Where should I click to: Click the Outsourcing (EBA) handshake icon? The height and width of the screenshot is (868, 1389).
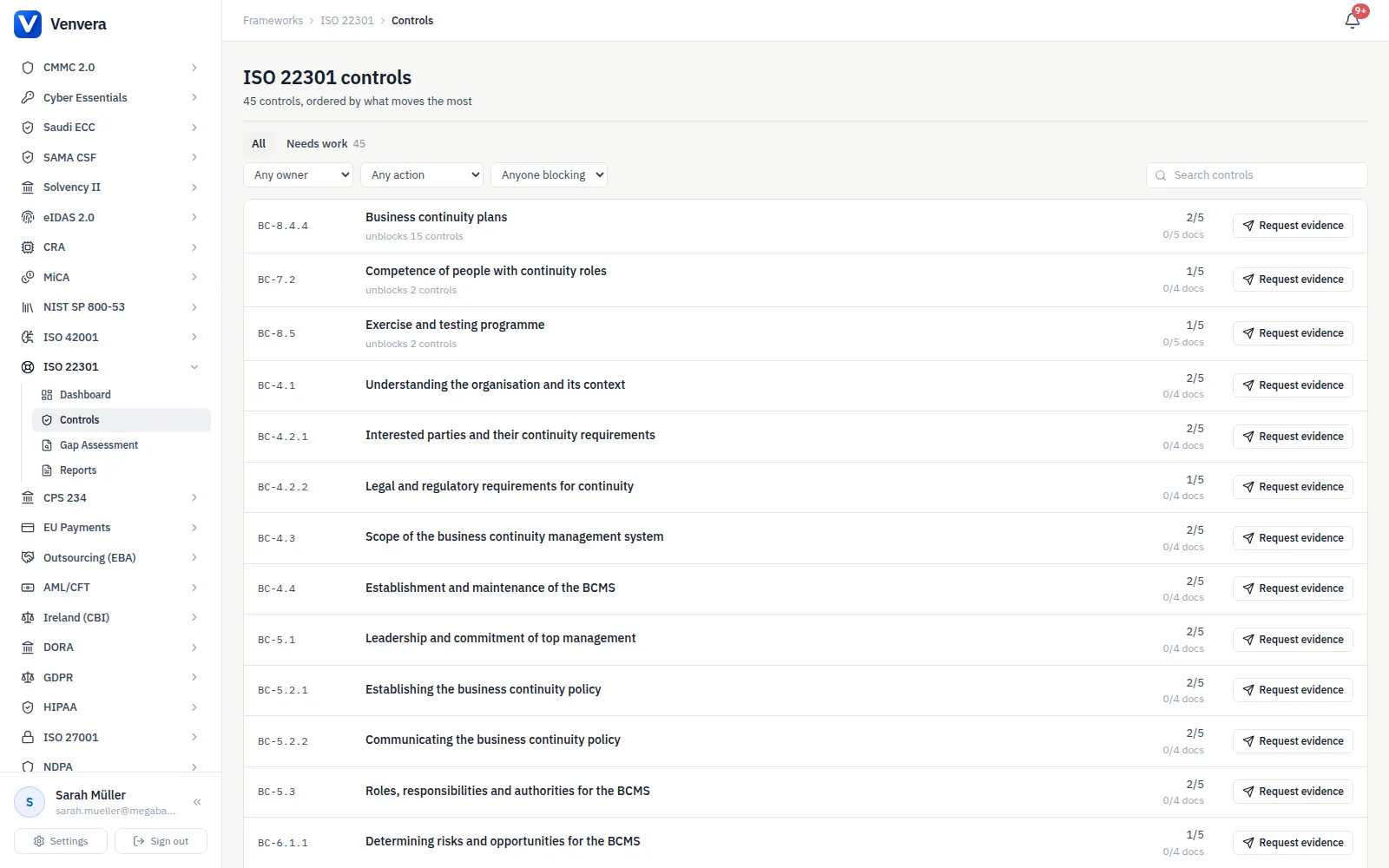click(x=28, y=557)
